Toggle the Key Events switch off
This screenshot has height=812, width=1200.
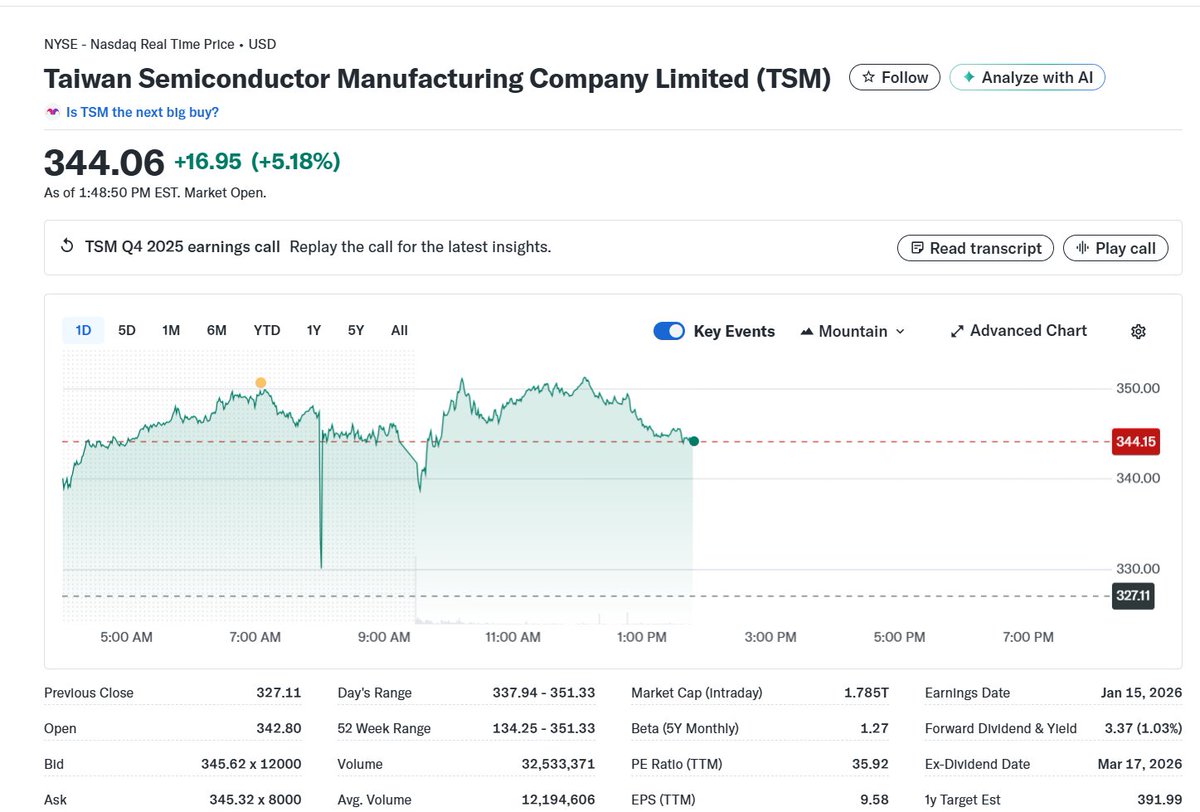pyautogui.click(x=669, y=331)
